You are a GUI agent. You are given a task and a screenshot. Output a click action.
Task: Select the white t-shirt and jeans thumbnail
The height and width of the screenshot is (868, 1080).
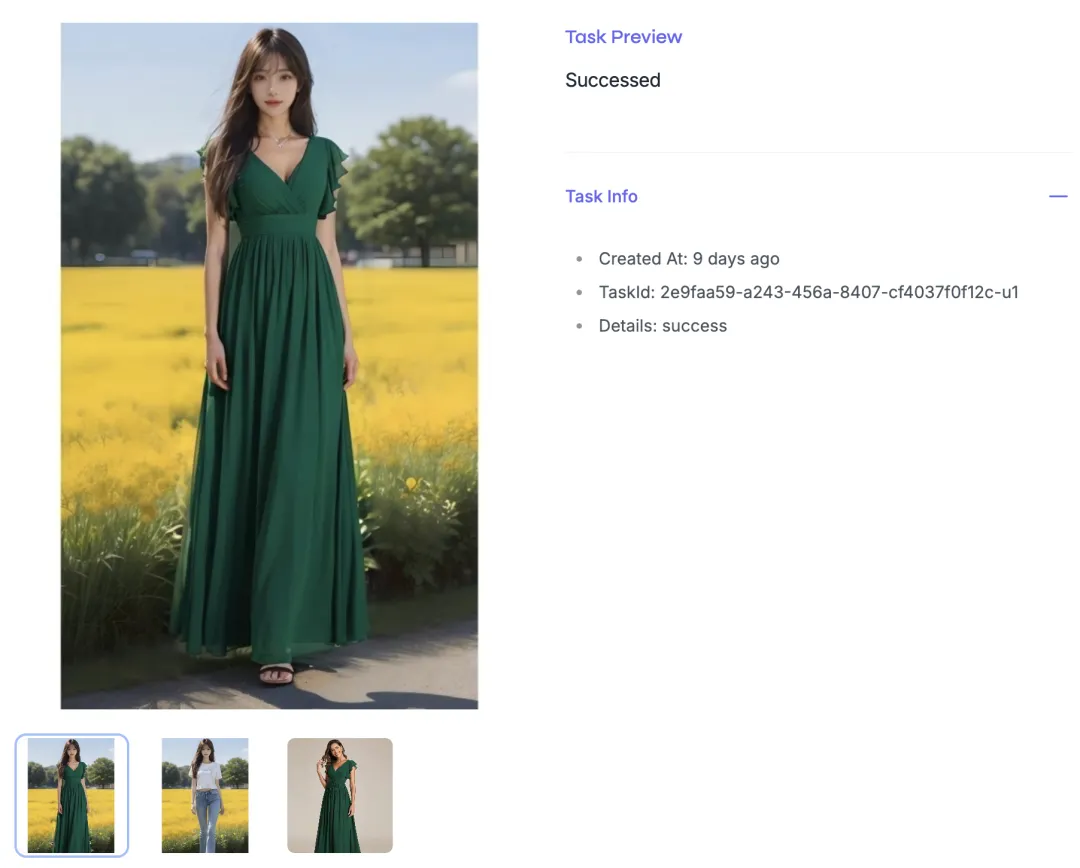205,795
